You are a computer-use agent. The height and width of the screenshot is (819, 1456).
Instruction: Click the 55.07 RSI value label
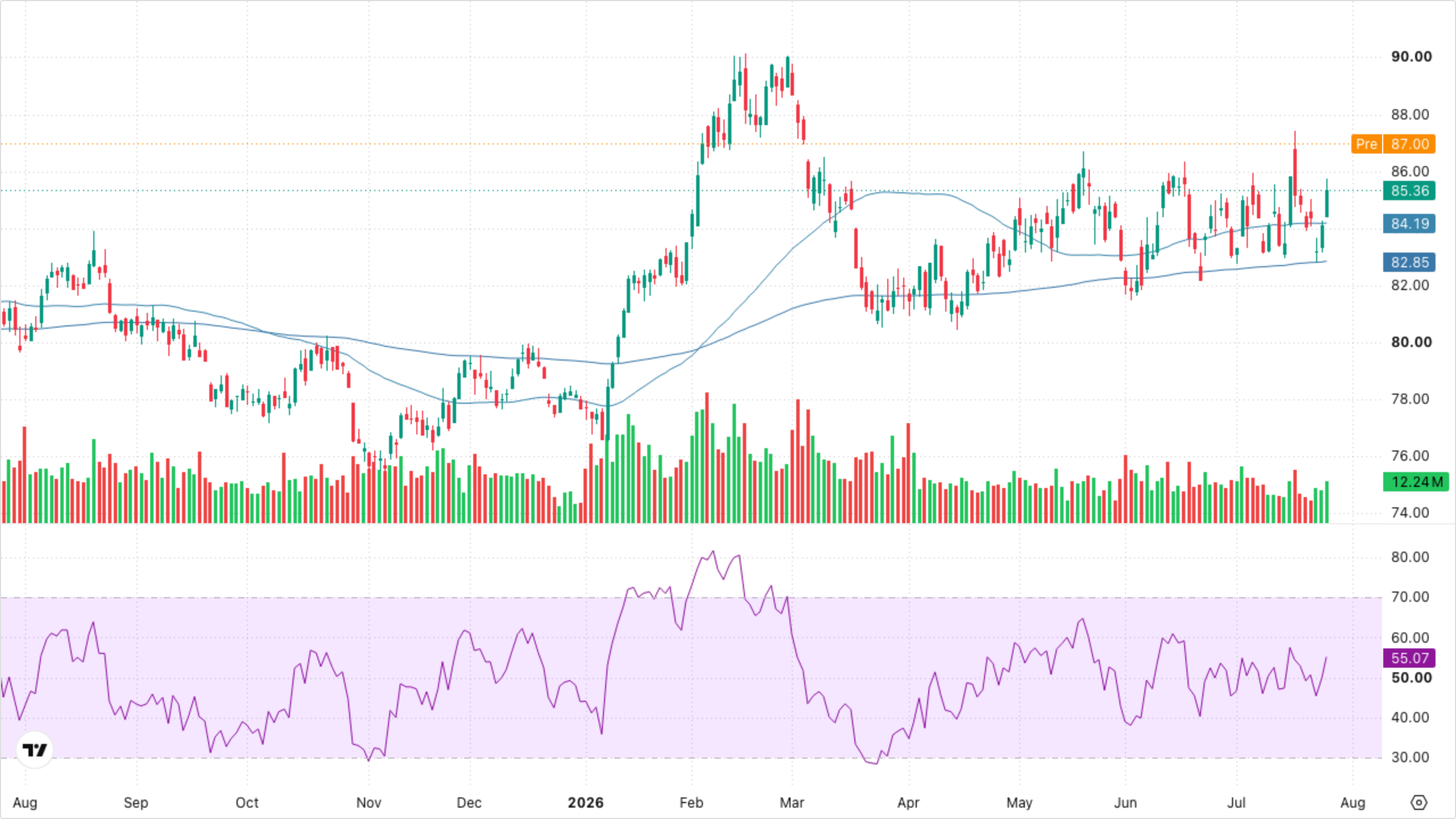click(x=1409, y=658)
